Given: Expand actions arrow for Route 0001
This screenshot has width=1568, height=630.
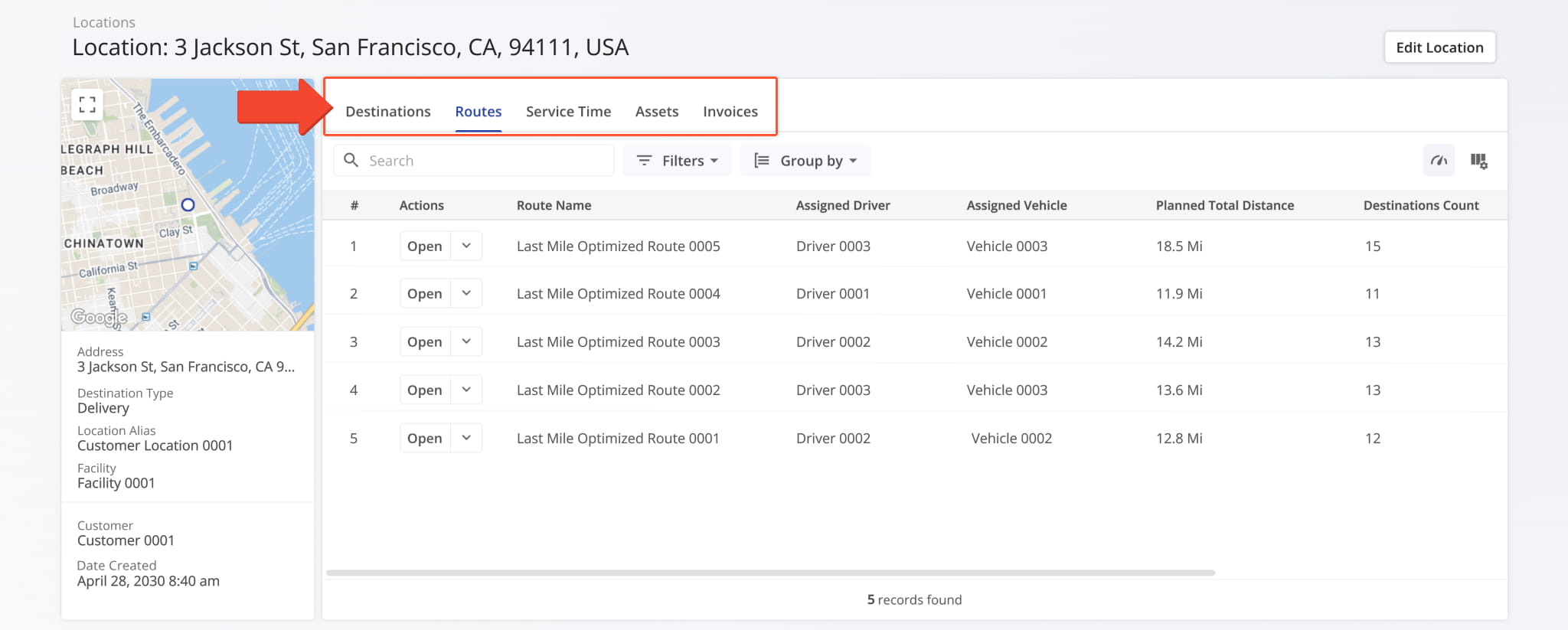Looking at the screenshot, I should [466, 438].
